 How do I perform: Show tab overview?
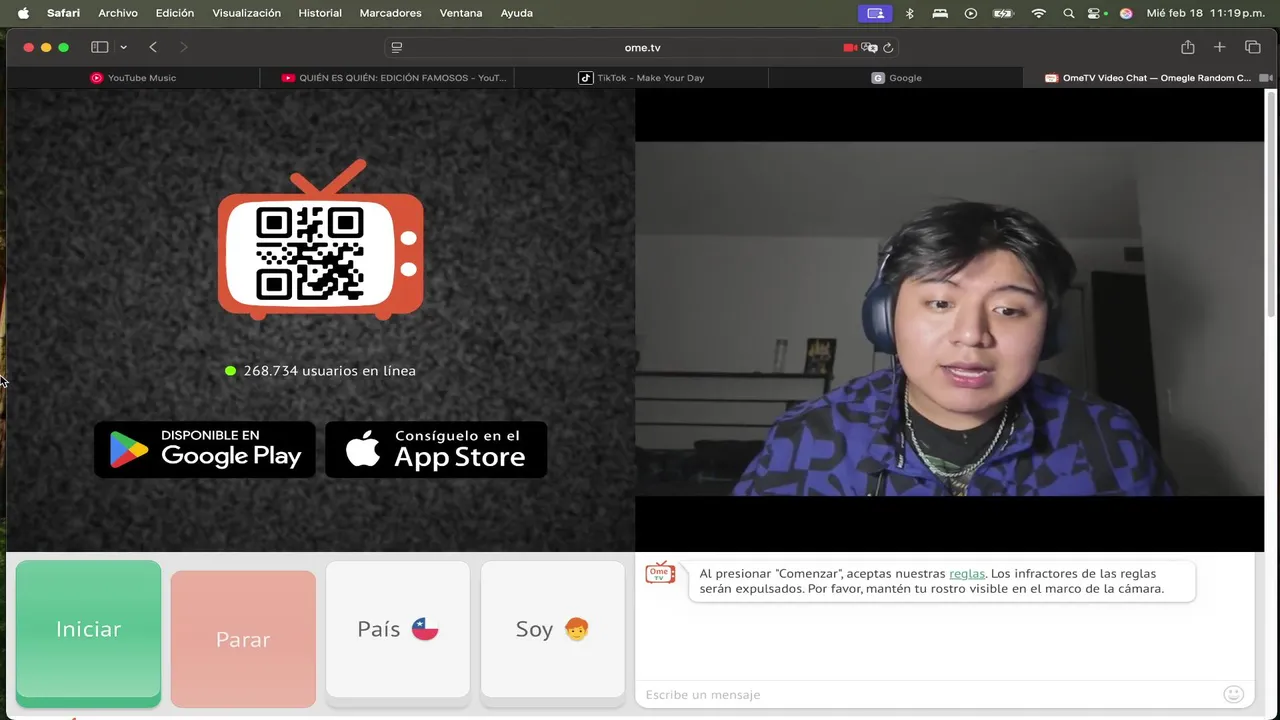tap(1252, 47)
